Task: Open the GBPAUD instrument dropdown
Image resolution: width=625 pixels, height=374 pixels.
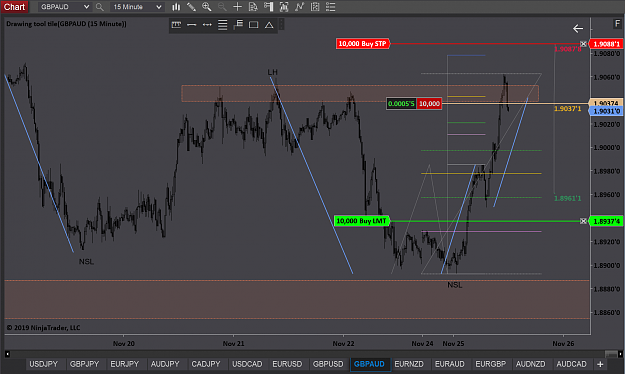Action: [65, 7]
